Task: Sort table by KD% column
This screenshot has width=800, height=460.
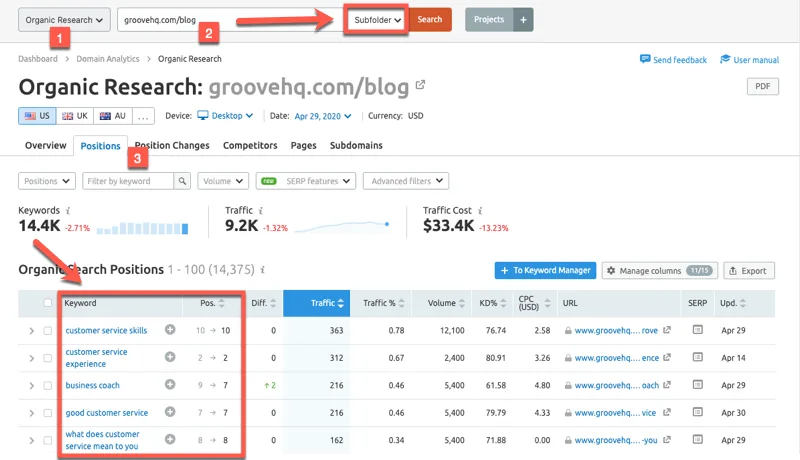Action: (492, 303)
